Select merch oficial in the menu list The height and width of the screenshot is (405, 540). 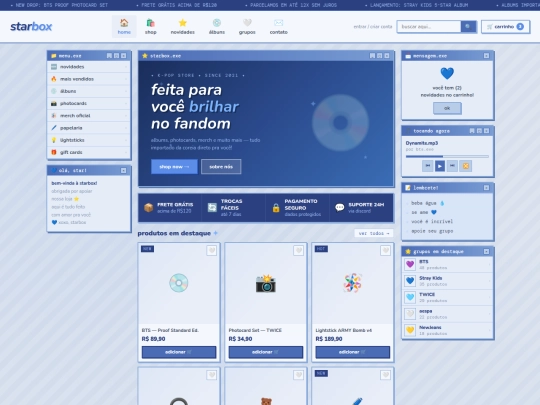click(x=89, y=116)
